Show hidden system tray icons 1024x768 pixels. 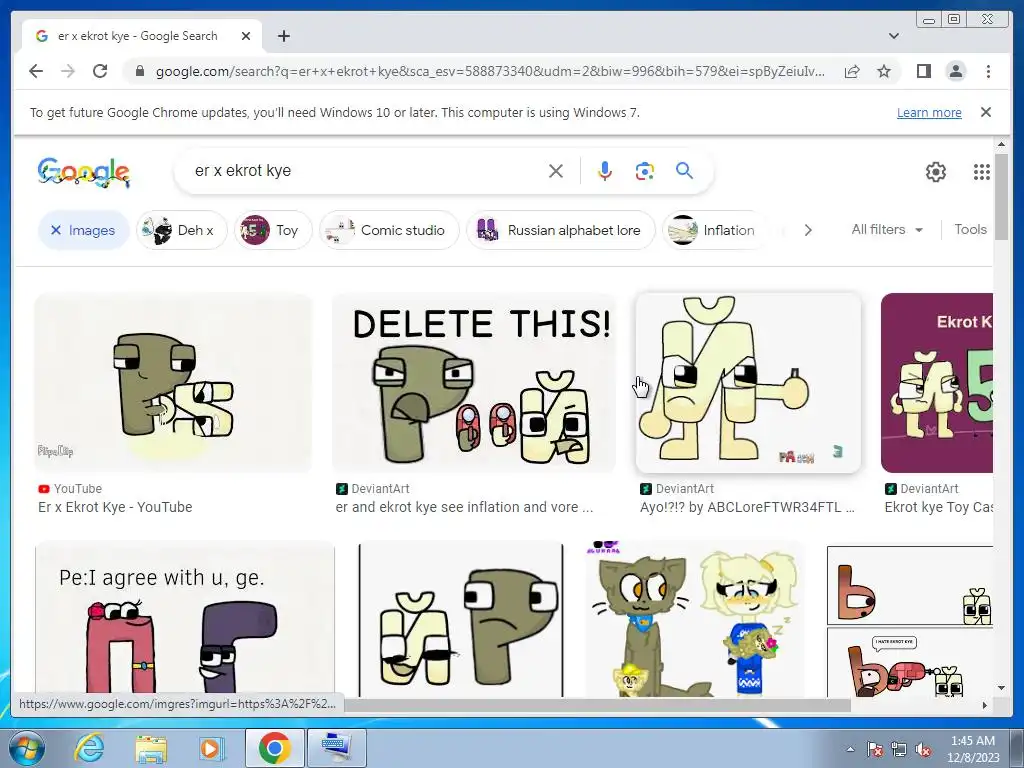click(850, 749)
